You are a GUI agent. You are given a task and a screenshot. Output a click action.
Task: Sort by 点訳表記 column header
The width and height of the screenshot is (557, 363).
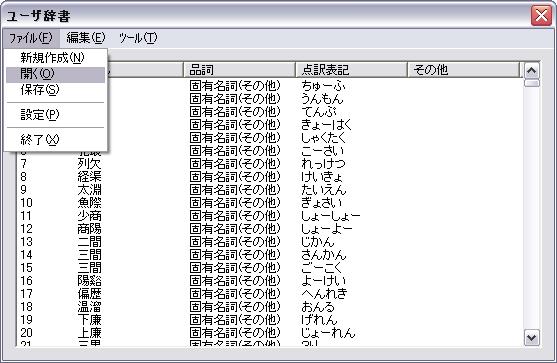coord(351,70)
